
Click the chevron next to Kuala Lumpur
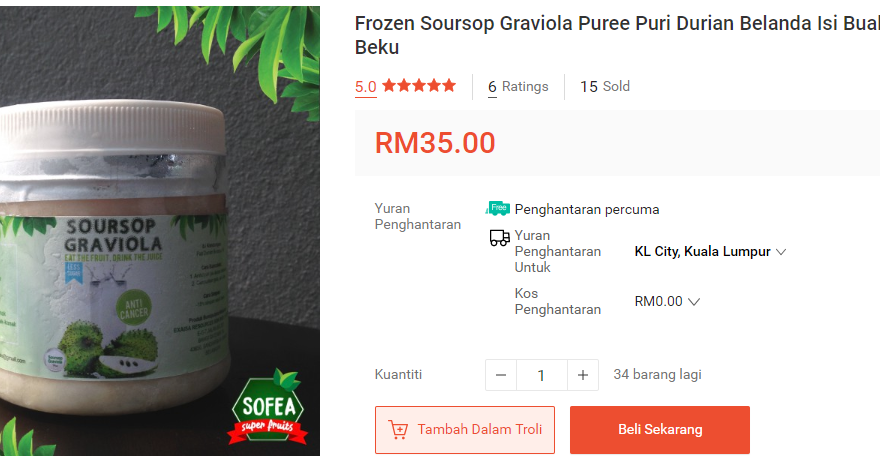click(x=781, y=252)
